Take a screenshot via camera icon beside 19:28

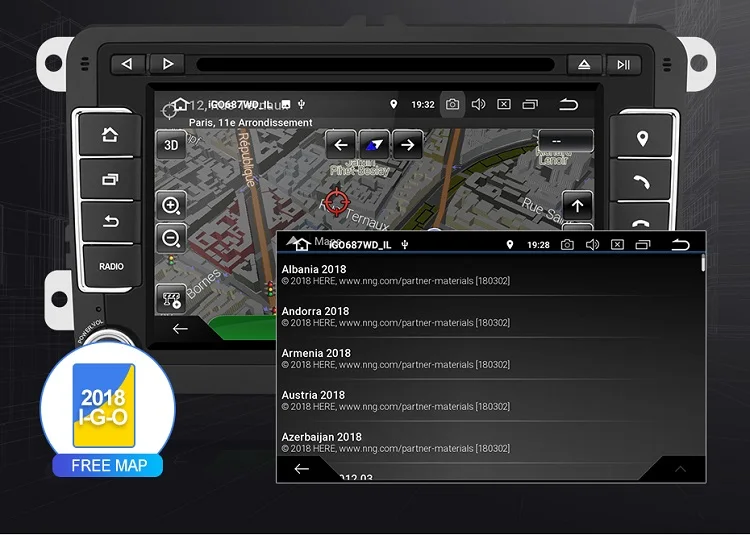pyautogui.click(x=567, y=245)
